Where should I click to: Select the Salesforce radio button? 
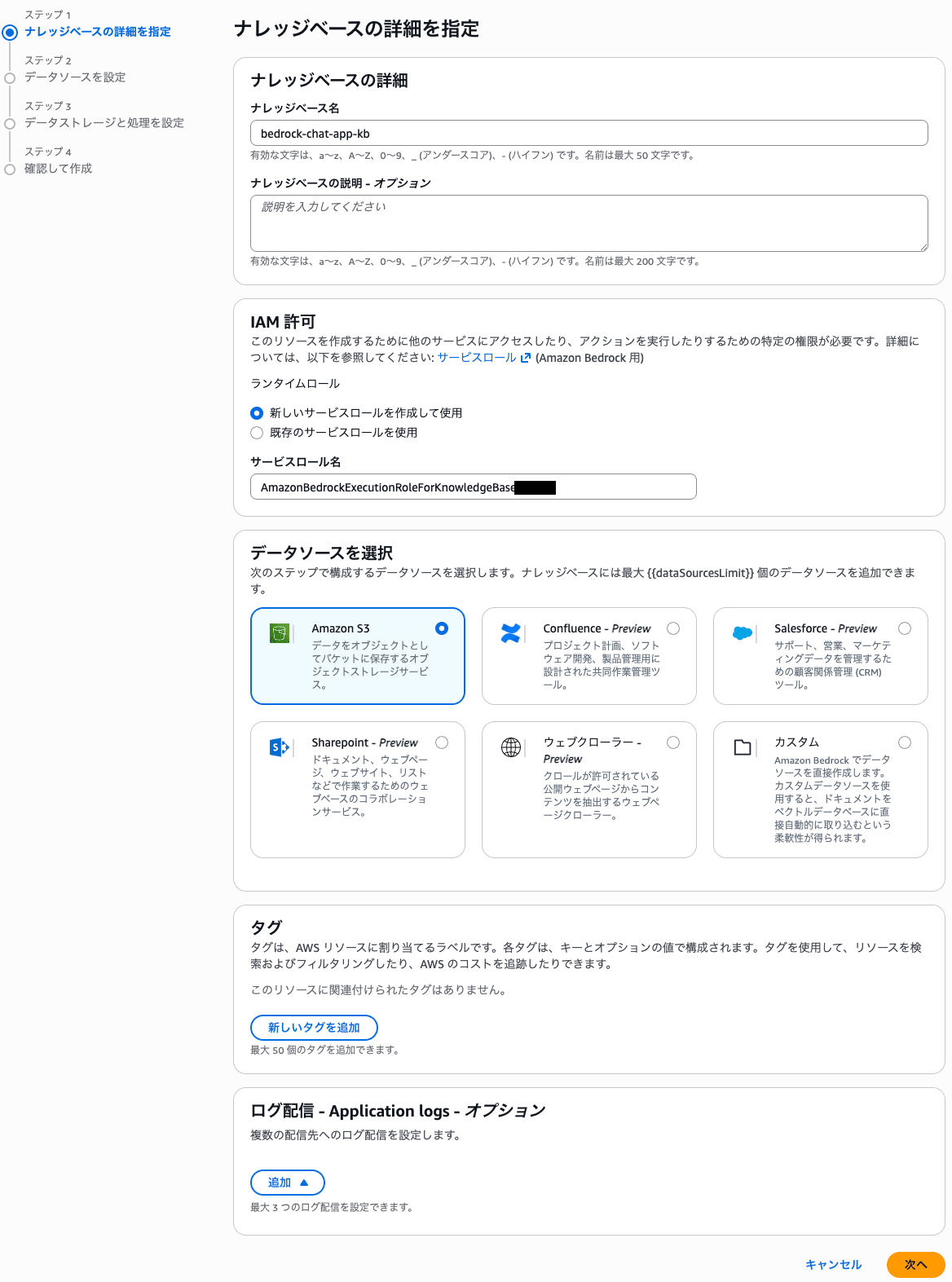(905, 628)
